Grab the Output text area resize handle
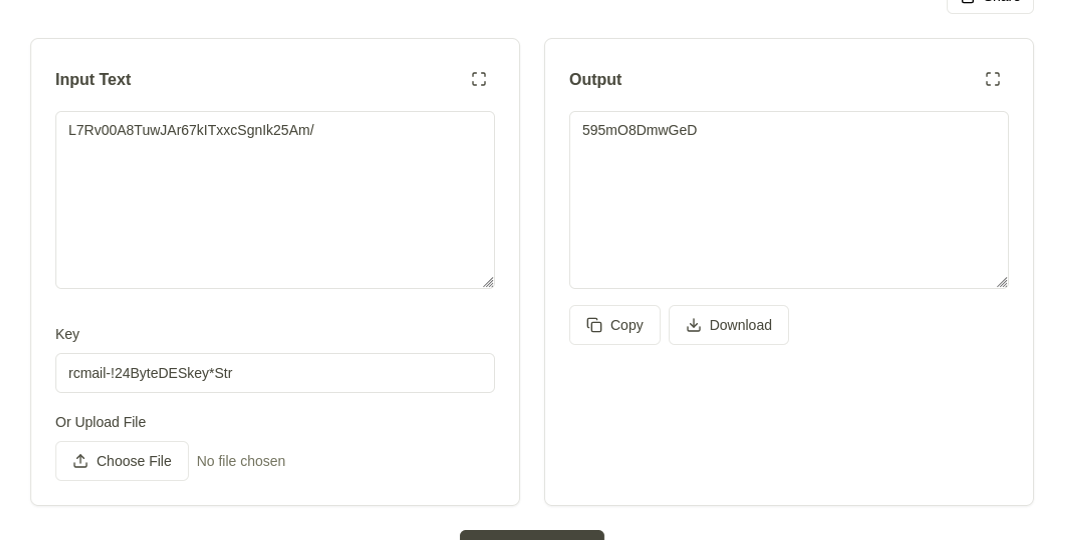Screen dimensions: 1073x540 1002,282
